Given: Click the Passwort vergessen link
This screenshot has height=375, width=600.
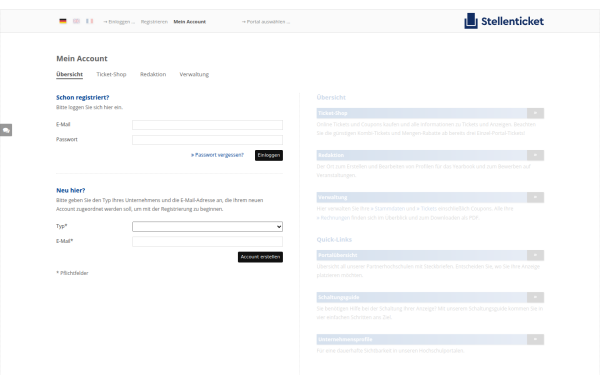Looking at the screenshot, I should [217, 155].
